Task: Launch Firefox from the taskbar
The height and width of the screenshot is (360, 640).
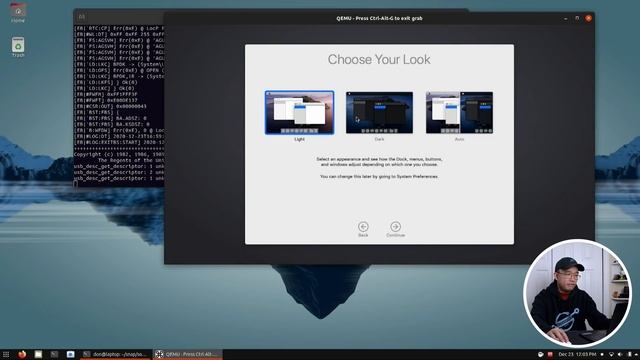Action: tap(22, 354)
